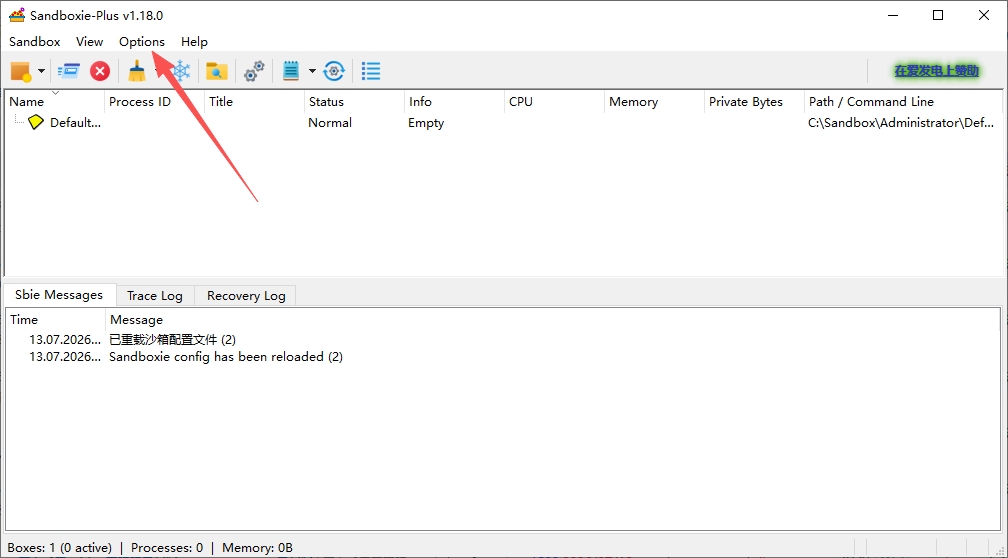Click the Run Sandboxed window icon
The image size is (1008, 558).
(68, 71)
